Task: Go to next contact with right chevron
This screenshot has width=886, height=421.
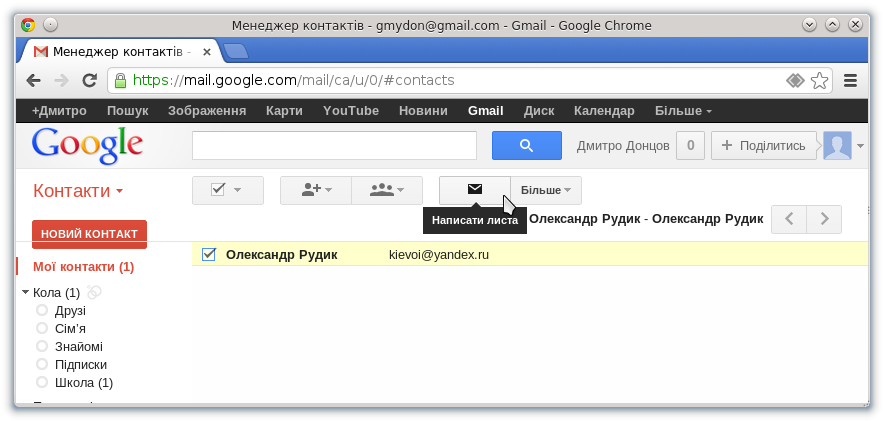Action: [824, 219]
